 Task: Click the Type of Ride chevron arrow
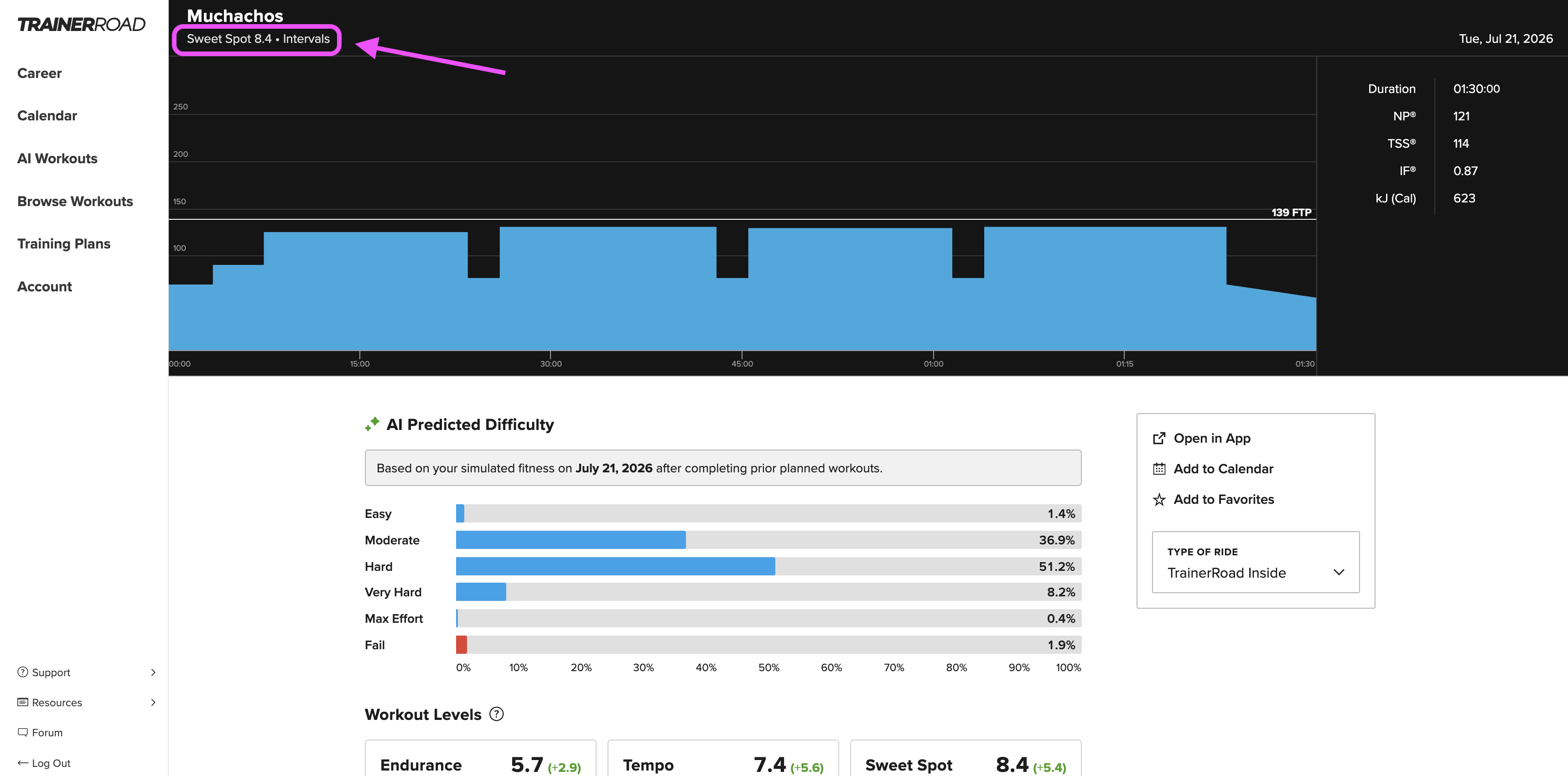coord(1339,573)
